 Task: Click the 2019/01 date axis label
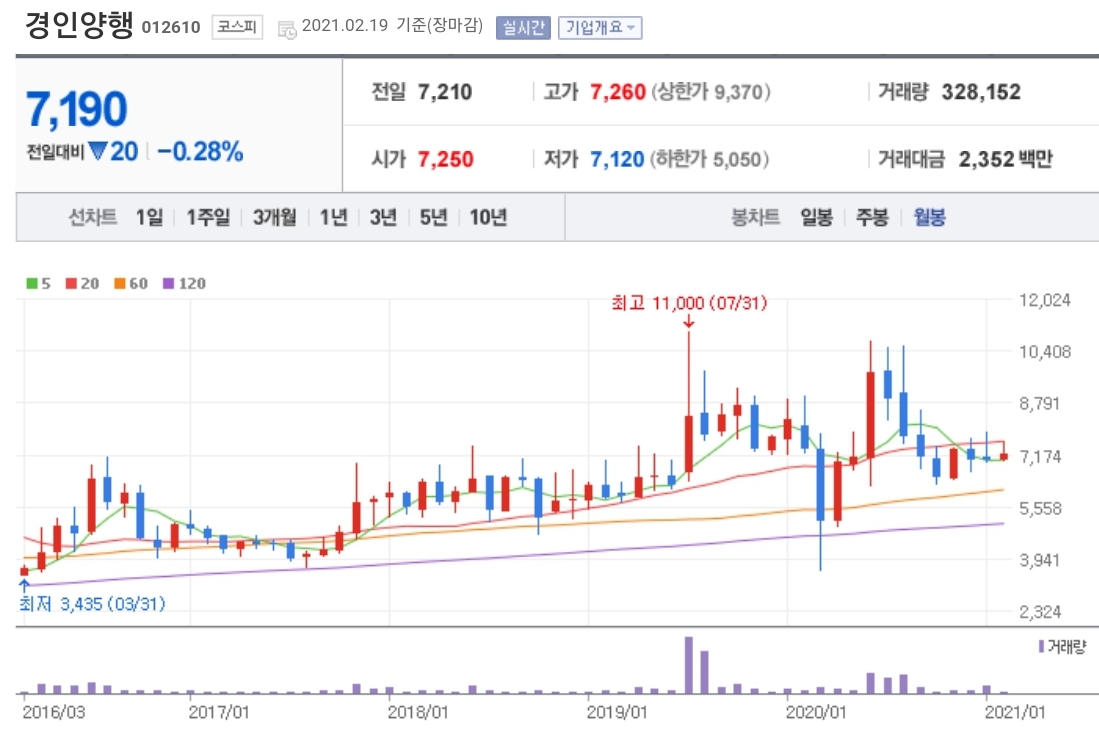coord(617,712)
